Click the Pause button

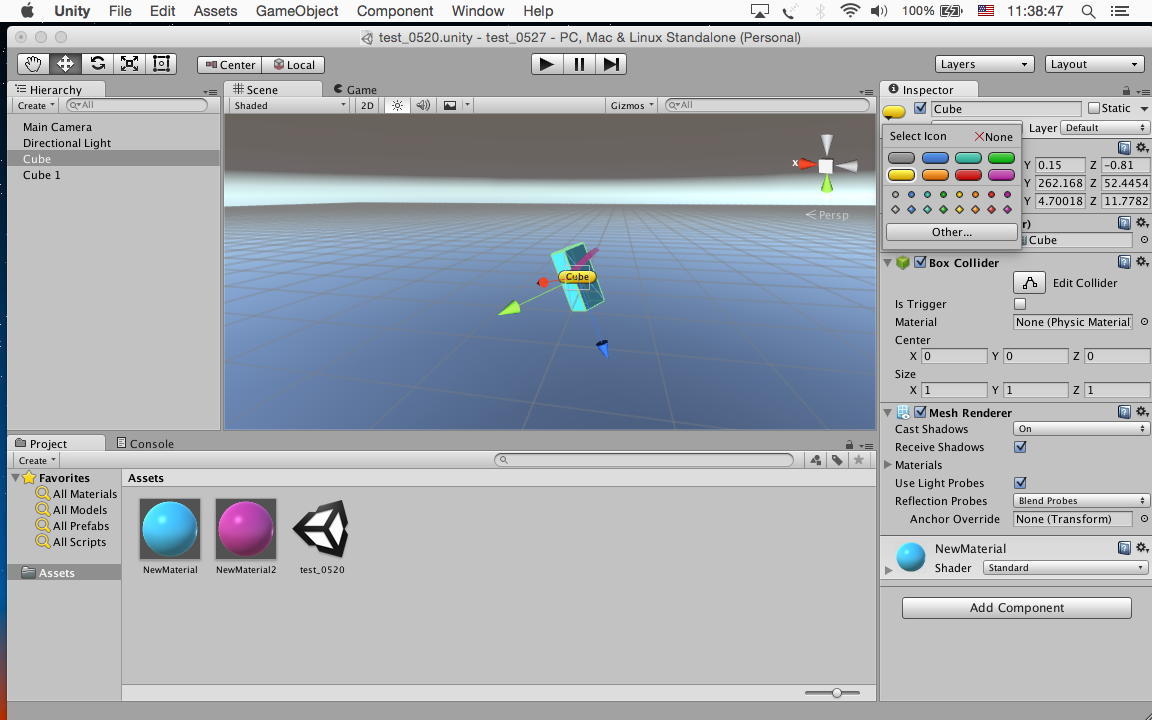[579, 64]
